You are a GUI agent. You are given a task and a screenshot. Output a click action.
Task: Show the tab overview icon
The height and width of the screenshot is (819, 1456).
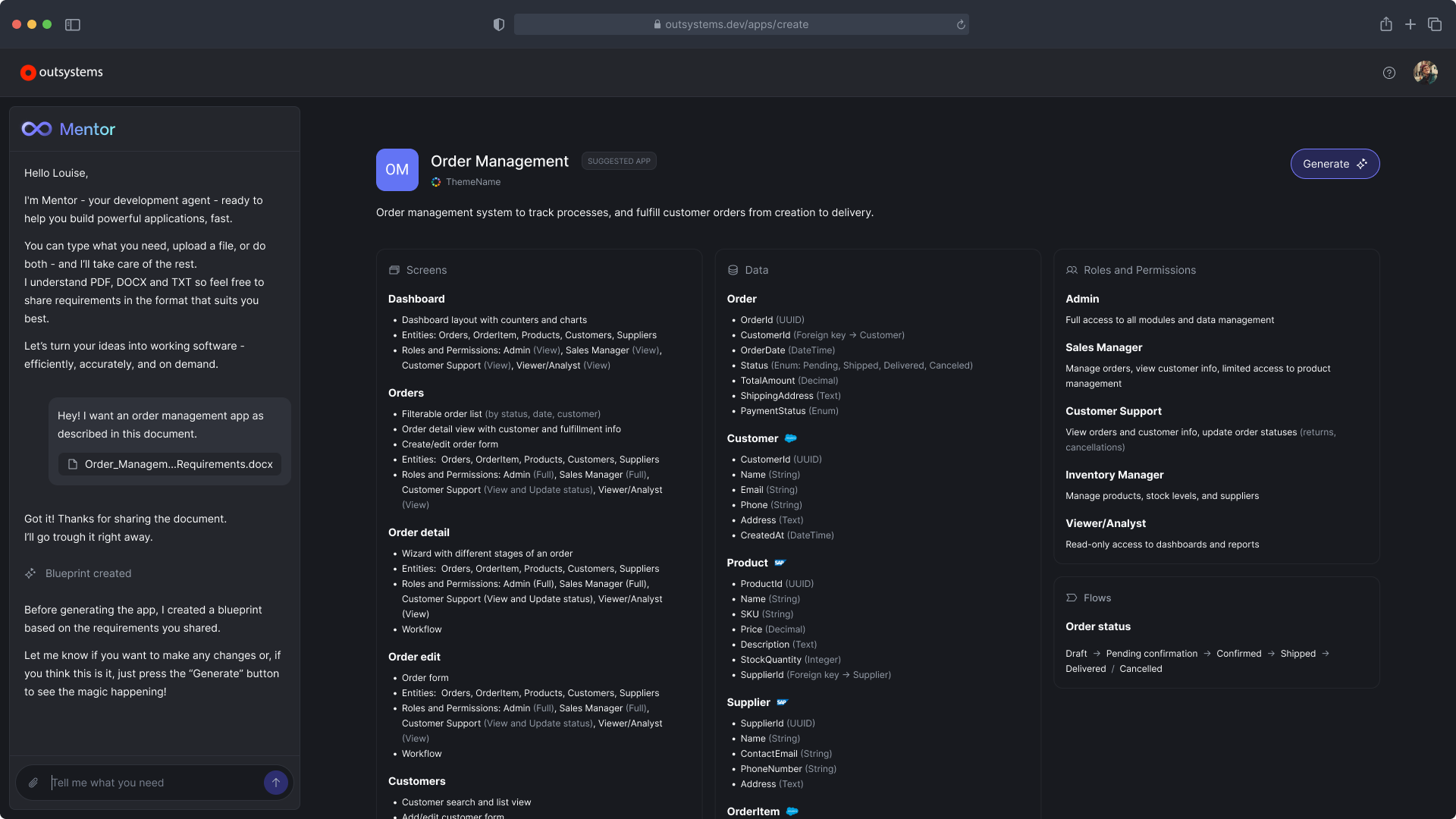click(x=1435, y=24)
